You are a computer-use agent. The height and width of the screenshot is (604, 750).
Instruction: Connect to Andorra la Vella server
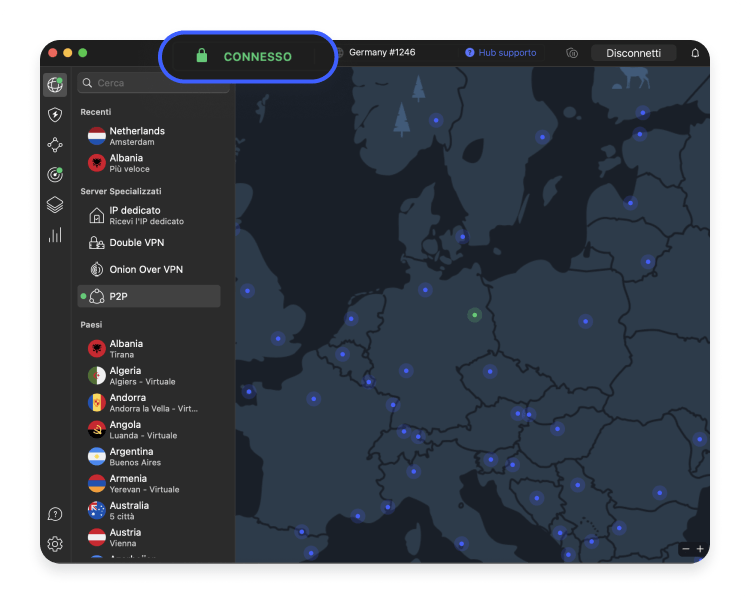[x=149, y=403]
